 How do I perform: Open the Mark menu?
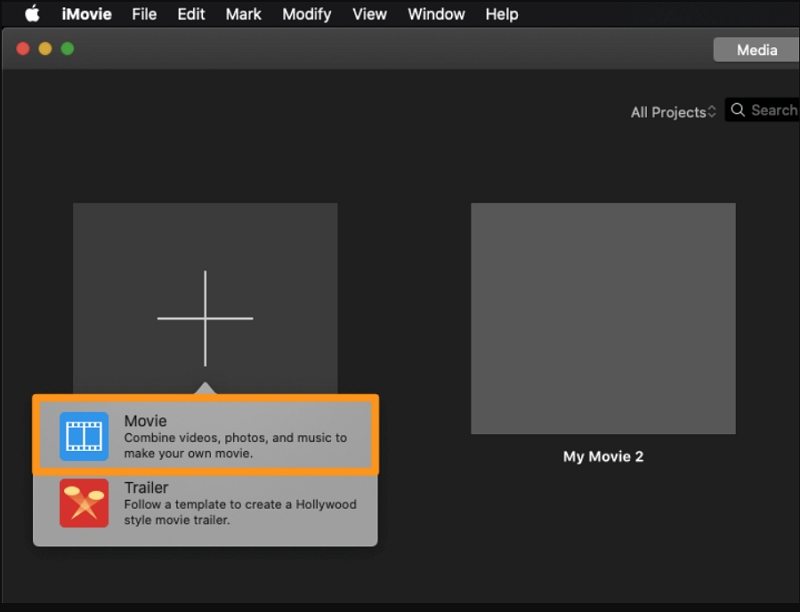[243, 14]
